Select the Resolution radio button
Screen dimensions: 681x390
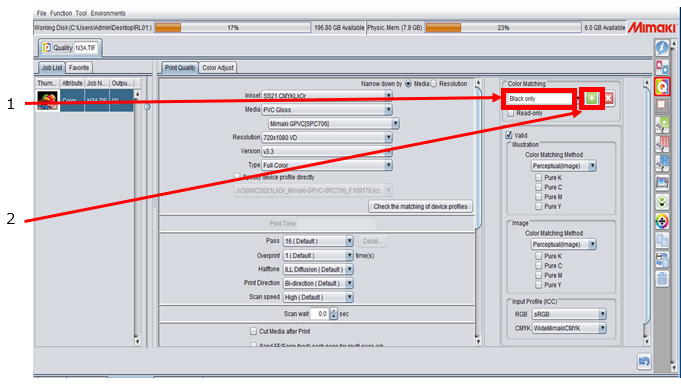(433, 84)
